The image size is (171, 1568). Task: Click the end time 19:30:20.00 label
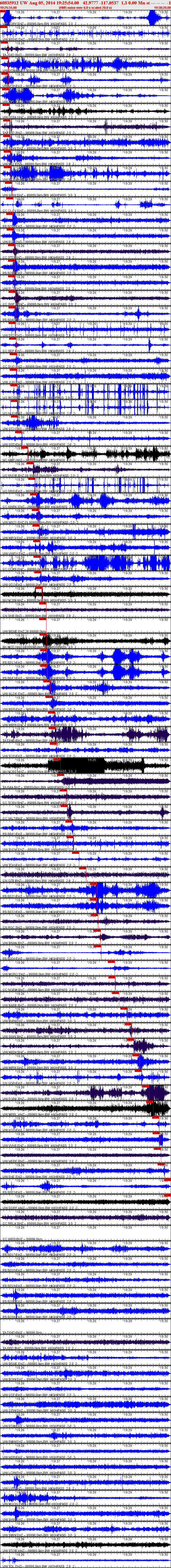pyautogui.click(x=162, y=7)
